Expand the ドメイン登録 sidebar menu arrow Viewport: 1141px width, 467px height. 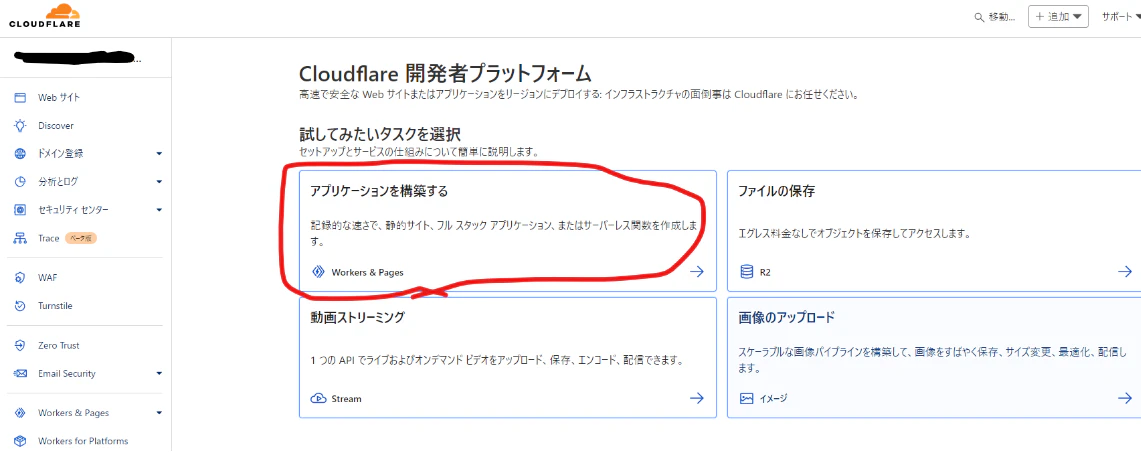point(159,153)
